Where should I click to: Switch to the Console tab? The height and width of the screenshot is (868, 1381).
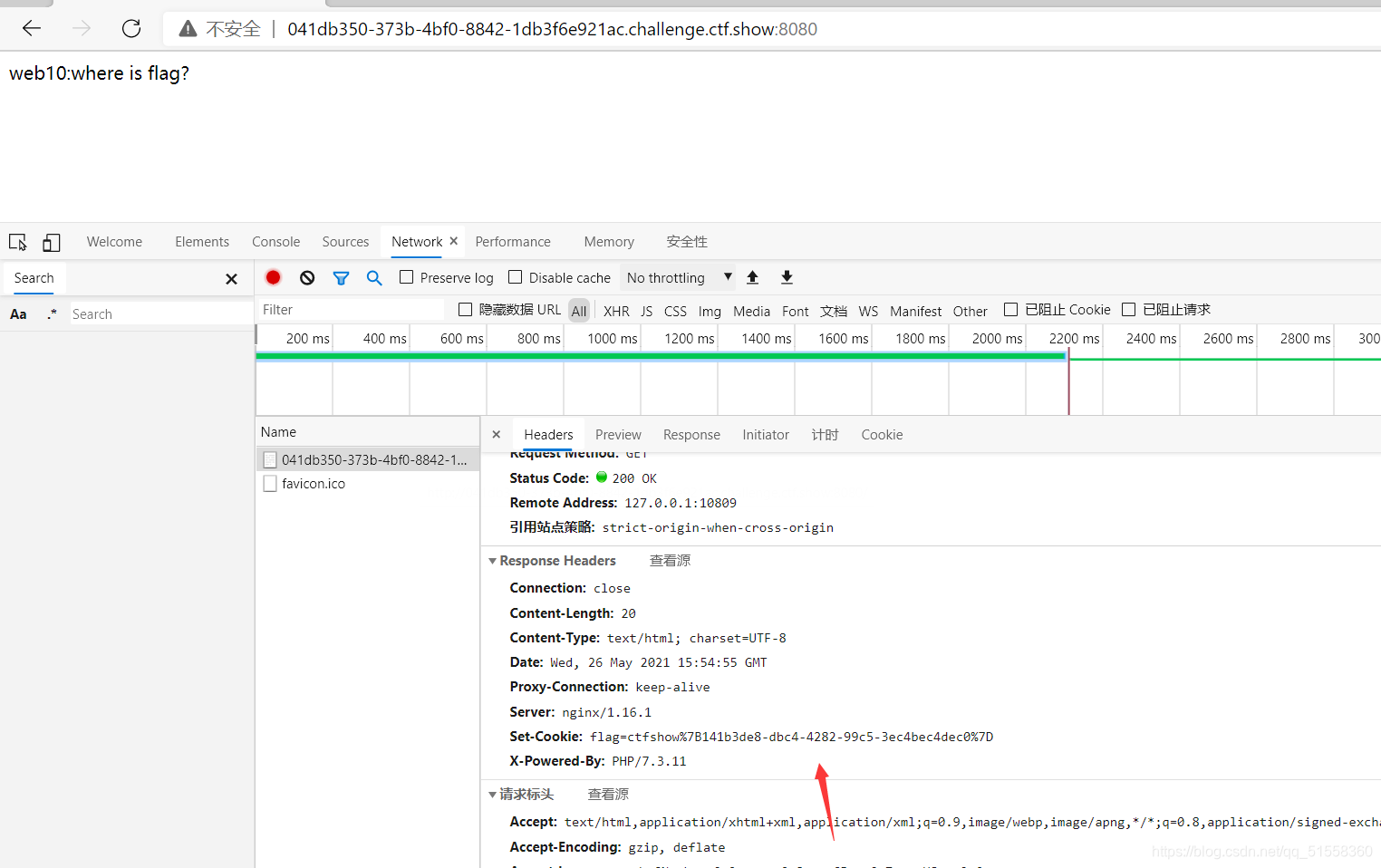275,242
